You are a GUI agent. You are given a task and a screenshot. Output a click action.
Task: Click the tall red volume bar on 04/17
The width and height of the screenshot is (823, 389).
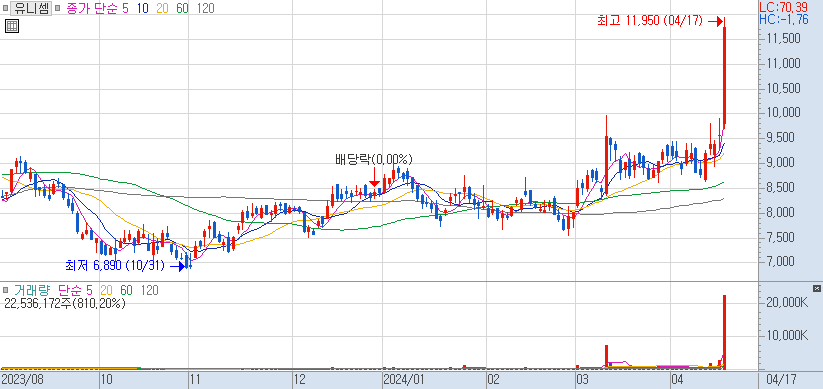724,331
